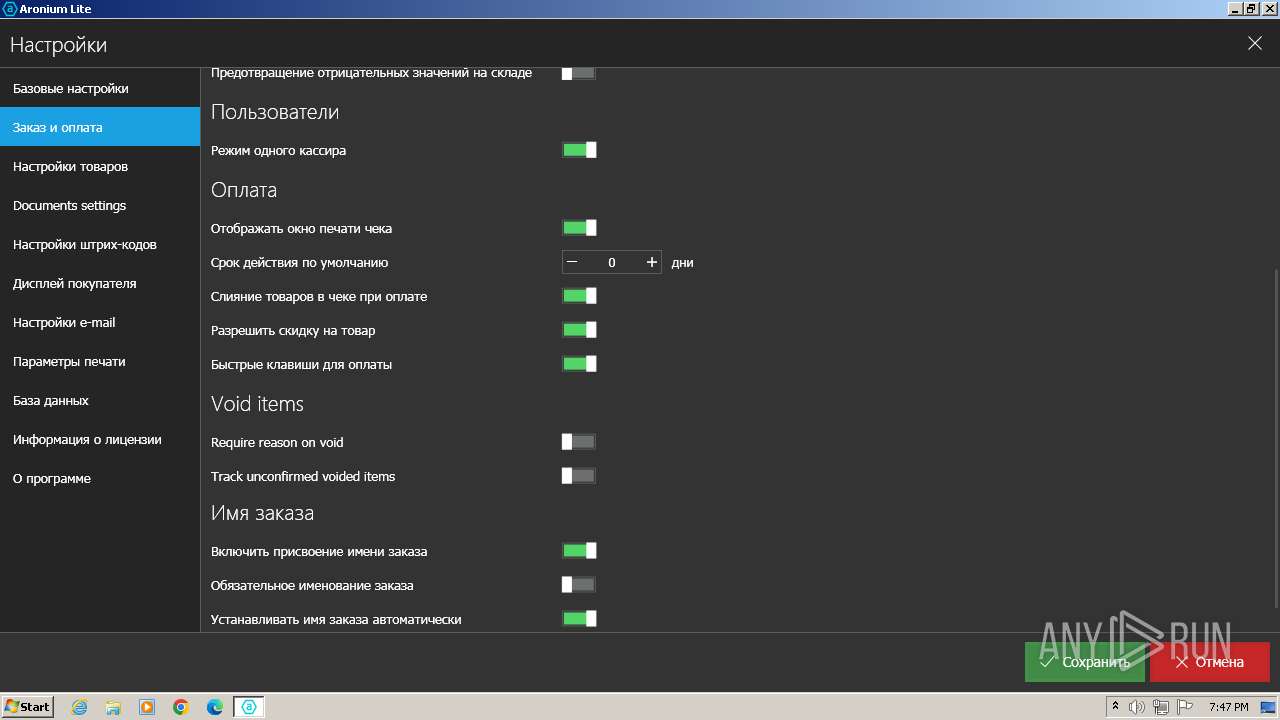Open Базовые настройки section

point(100,88)
